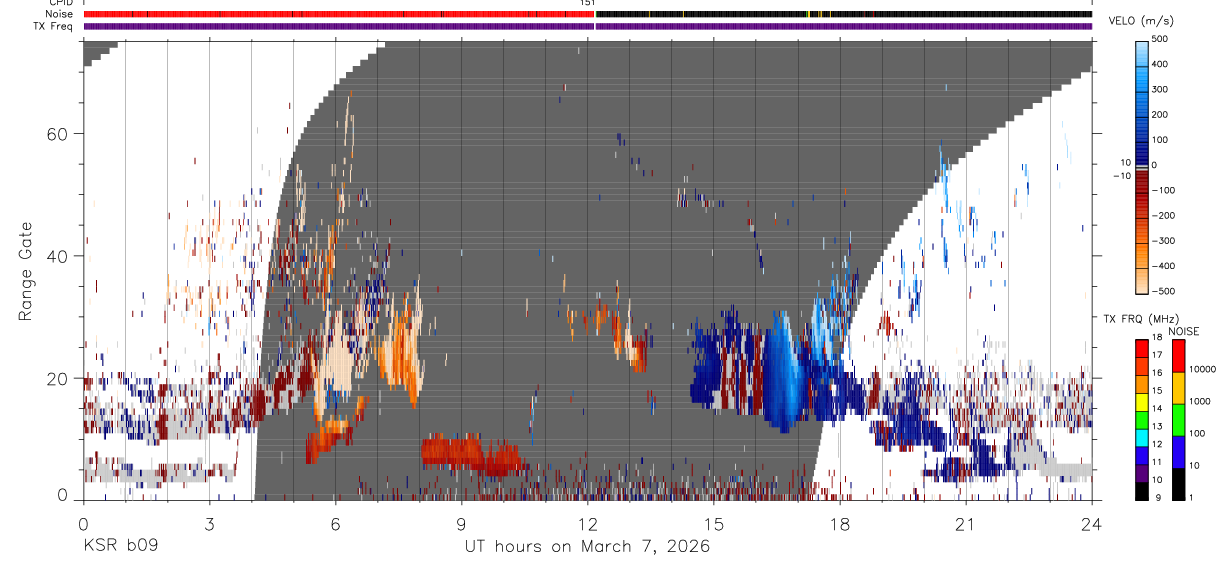Pick the light-blue top of velocity colorbar
The image size is (1228, 567).
click(1142, 53)
